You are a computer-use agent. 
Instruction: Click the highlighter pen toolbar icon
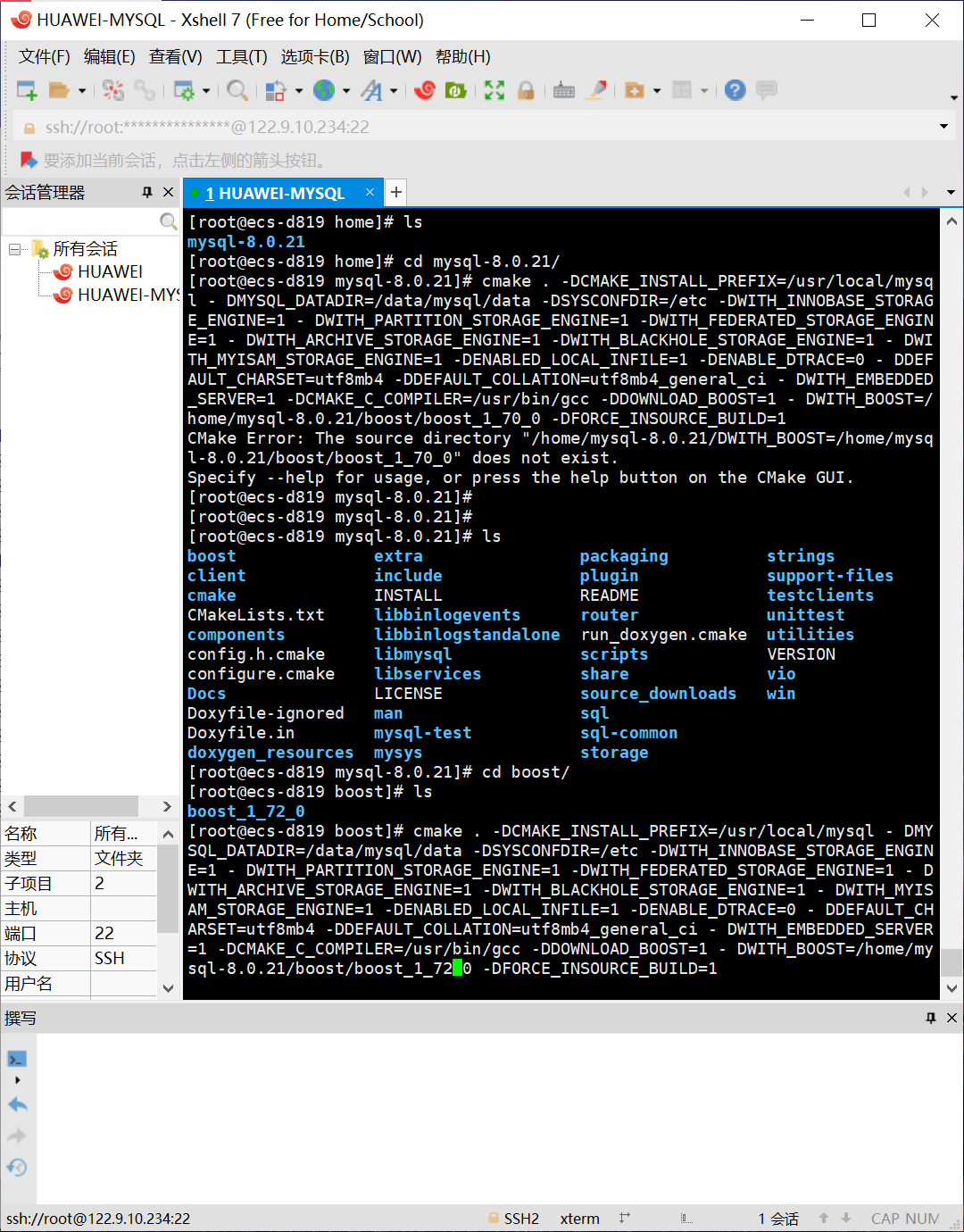(596, 90)
